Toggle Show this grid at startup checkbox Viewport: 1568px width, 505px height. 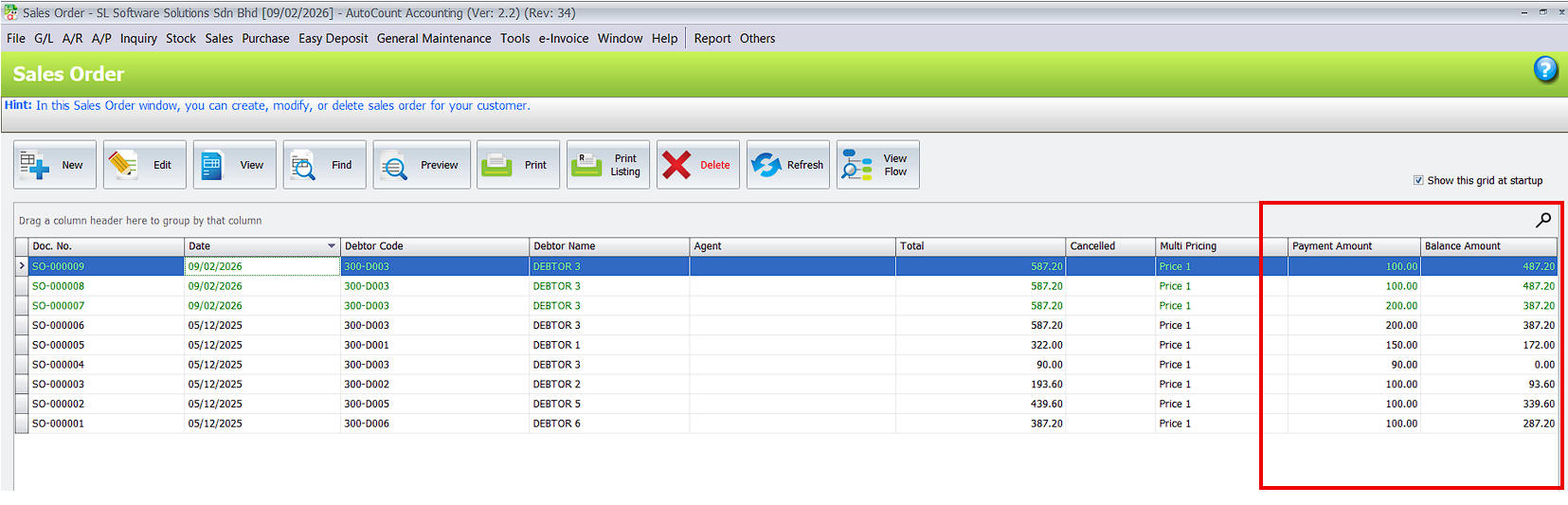tap(1418, 180)
